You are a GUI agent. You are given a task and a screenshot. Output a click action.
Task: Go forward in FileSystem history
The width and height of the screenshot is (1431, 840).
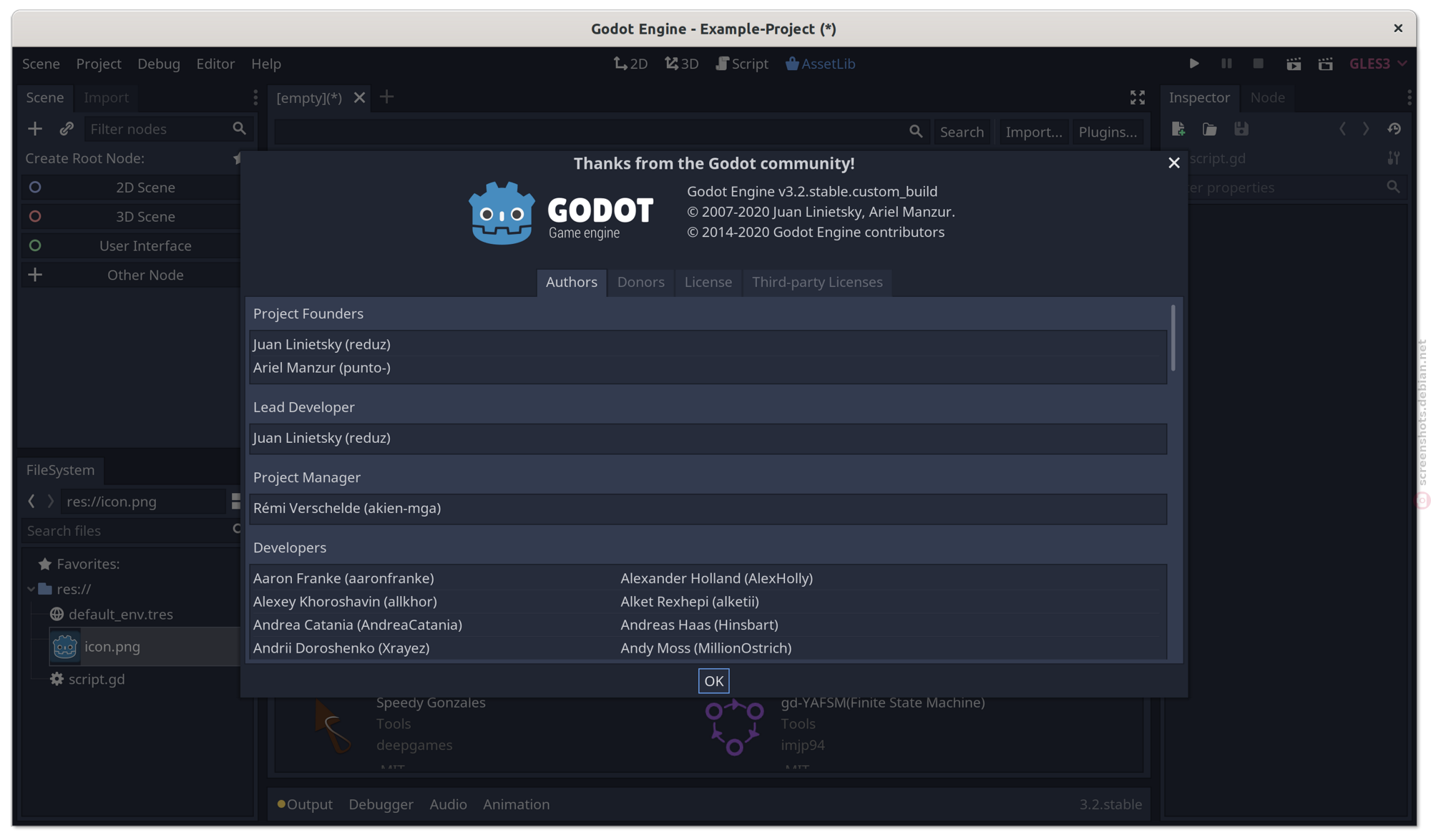click(x=51, y=502)
